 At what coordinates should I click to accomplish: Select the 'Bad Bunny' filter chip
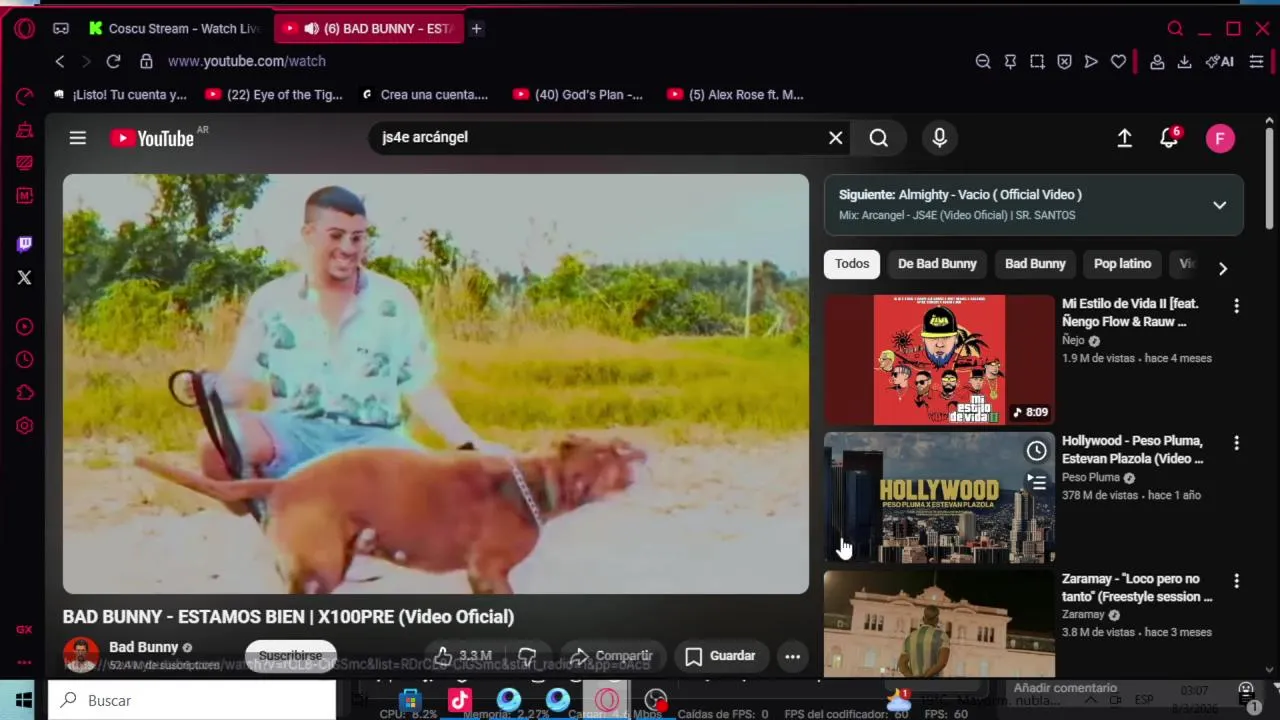1035,264
